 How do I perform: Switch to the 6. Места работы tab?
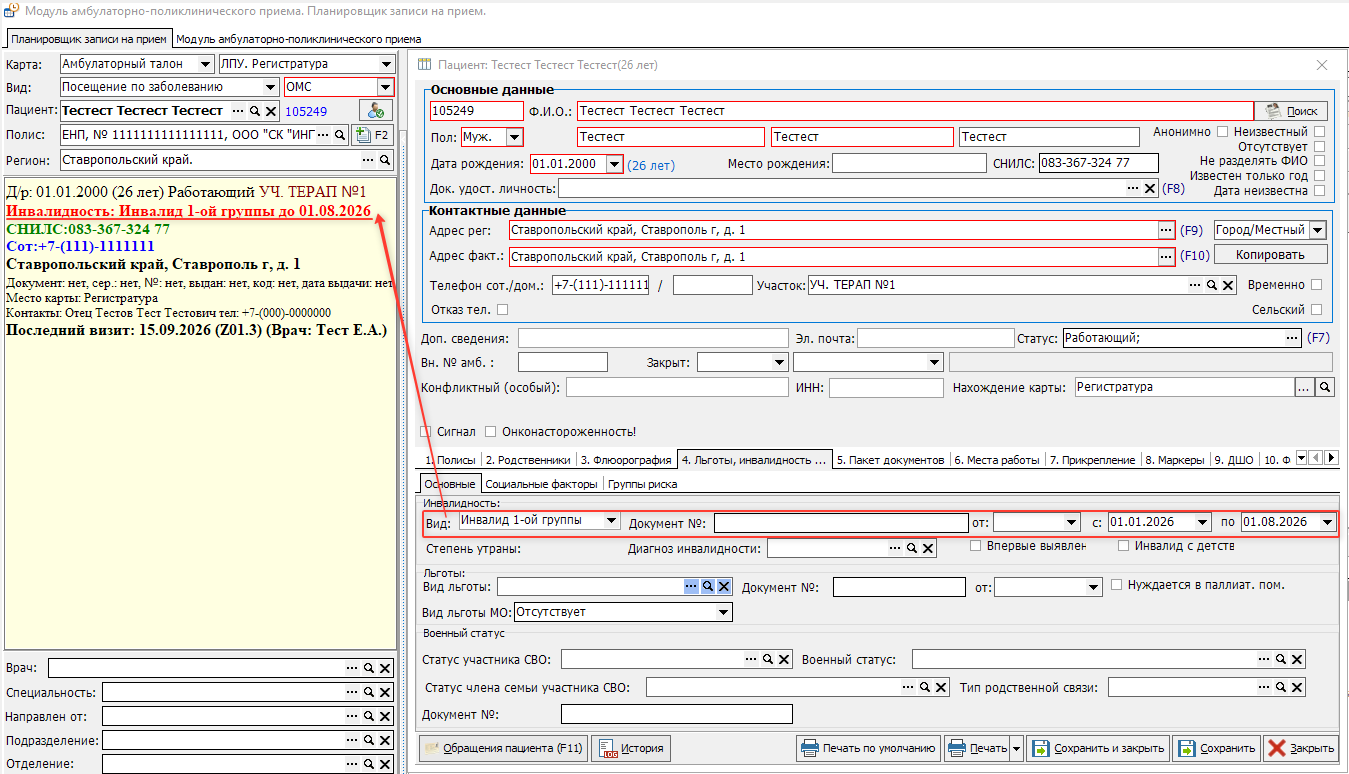(x=997, y=460)
